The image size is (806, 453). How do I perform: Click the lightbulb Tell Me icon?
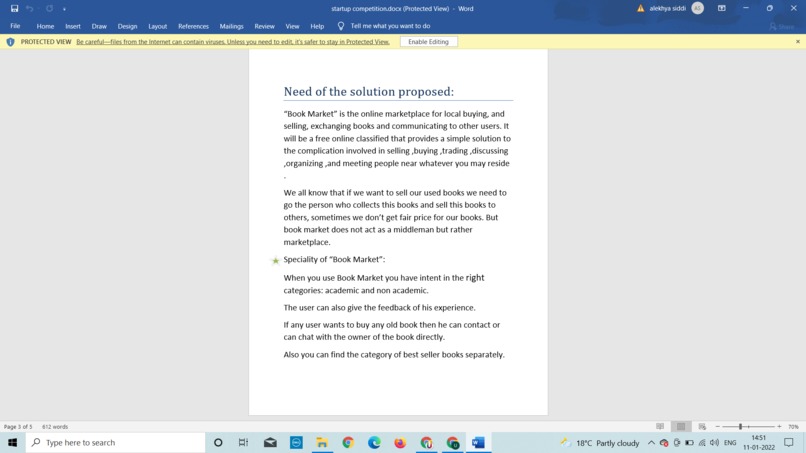(x=341, y=26)
